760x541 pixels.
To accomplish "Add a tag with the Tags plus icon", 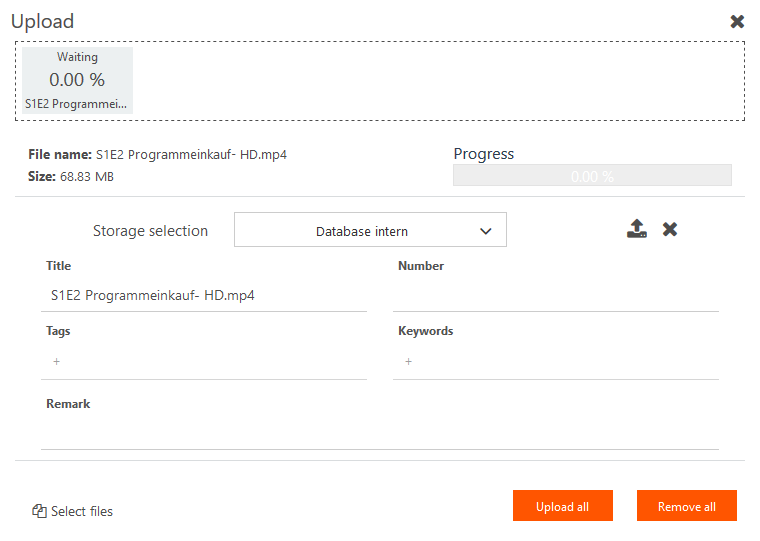I will coord(57,362).
